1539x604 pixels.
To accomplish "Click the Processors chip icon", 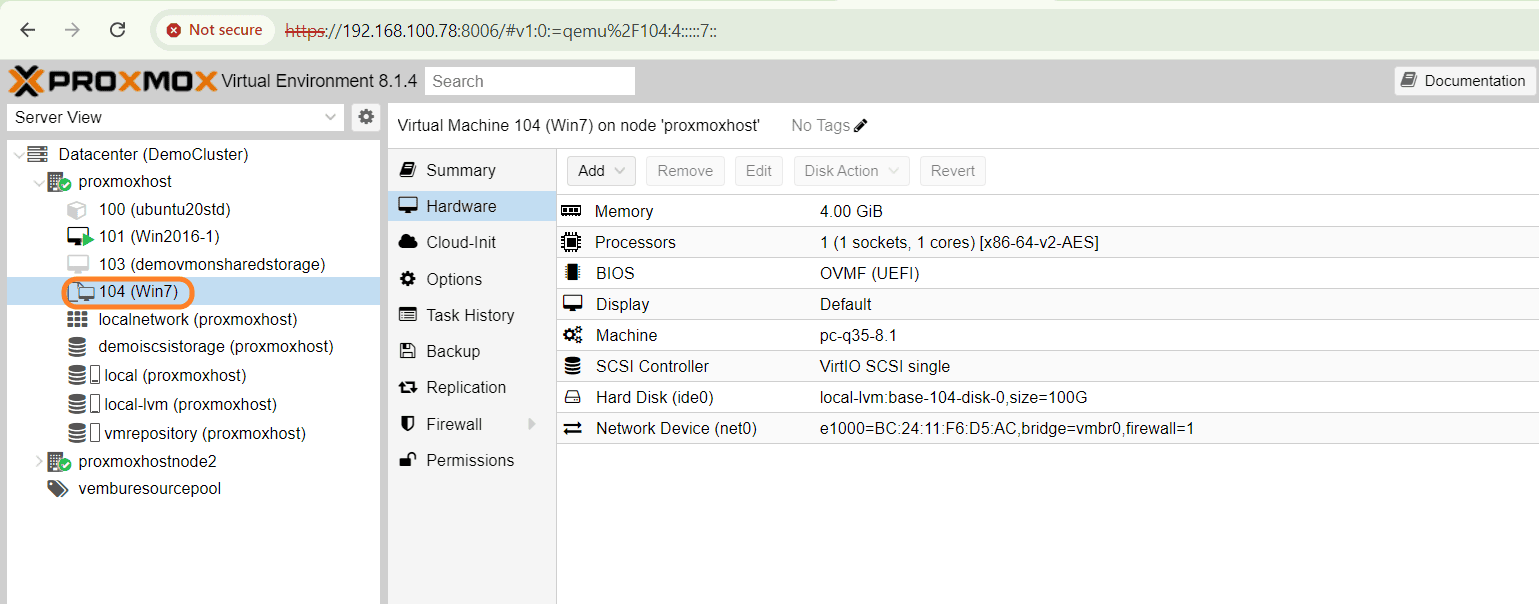I will [571, 242].
